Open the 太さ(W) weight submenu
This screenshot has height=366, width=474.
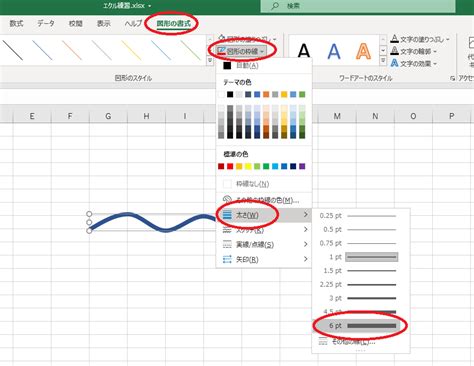[x=264, y=215]
